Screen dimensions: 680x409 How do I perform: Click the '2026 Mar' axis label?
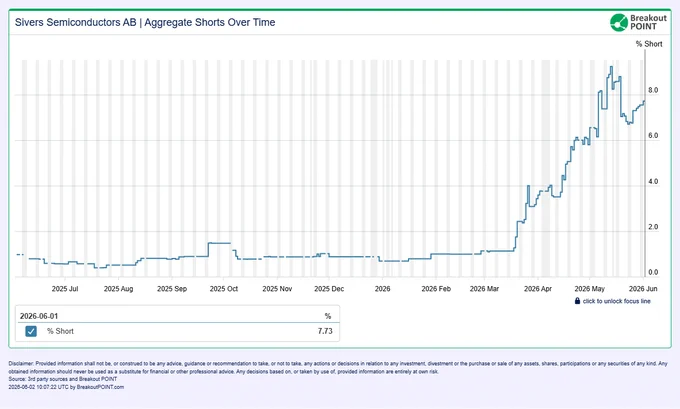[484, 289]
